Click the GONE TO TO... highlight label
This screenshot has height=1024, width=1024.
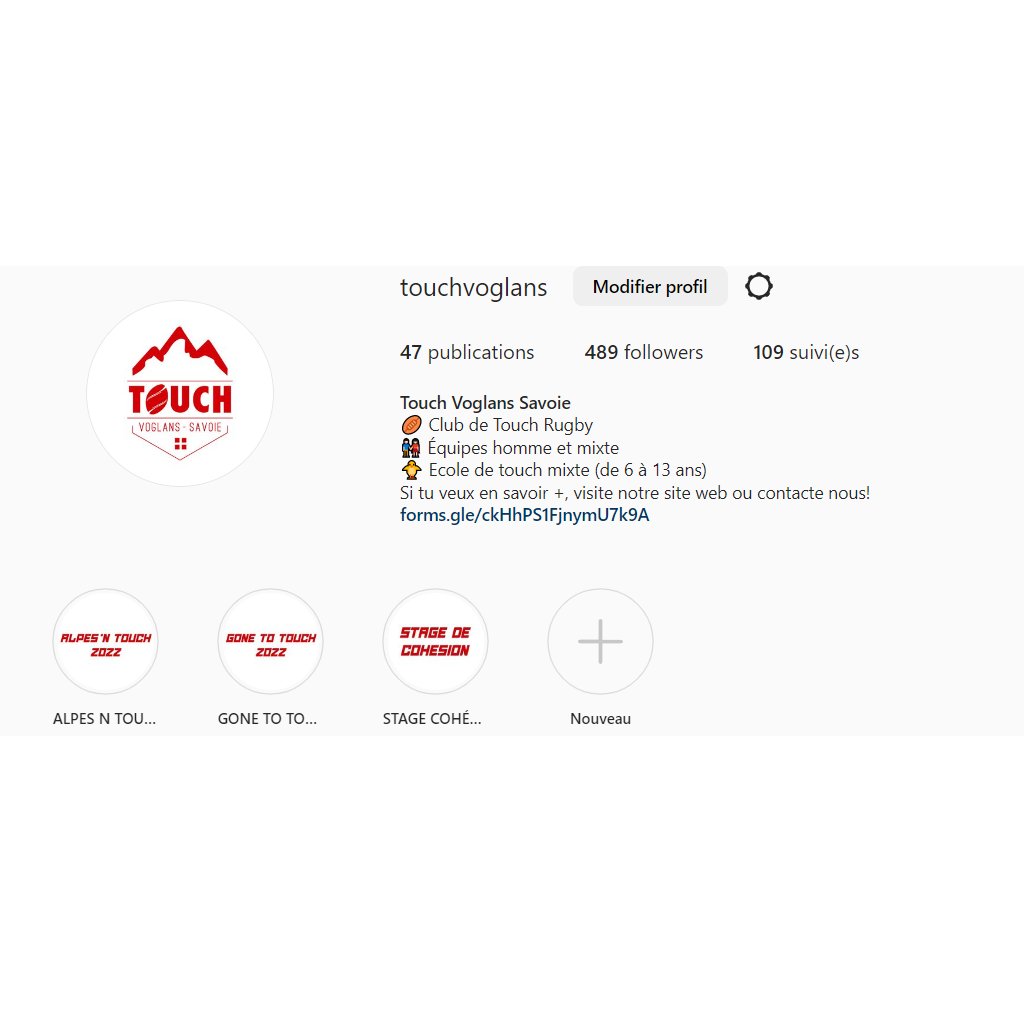267,718
